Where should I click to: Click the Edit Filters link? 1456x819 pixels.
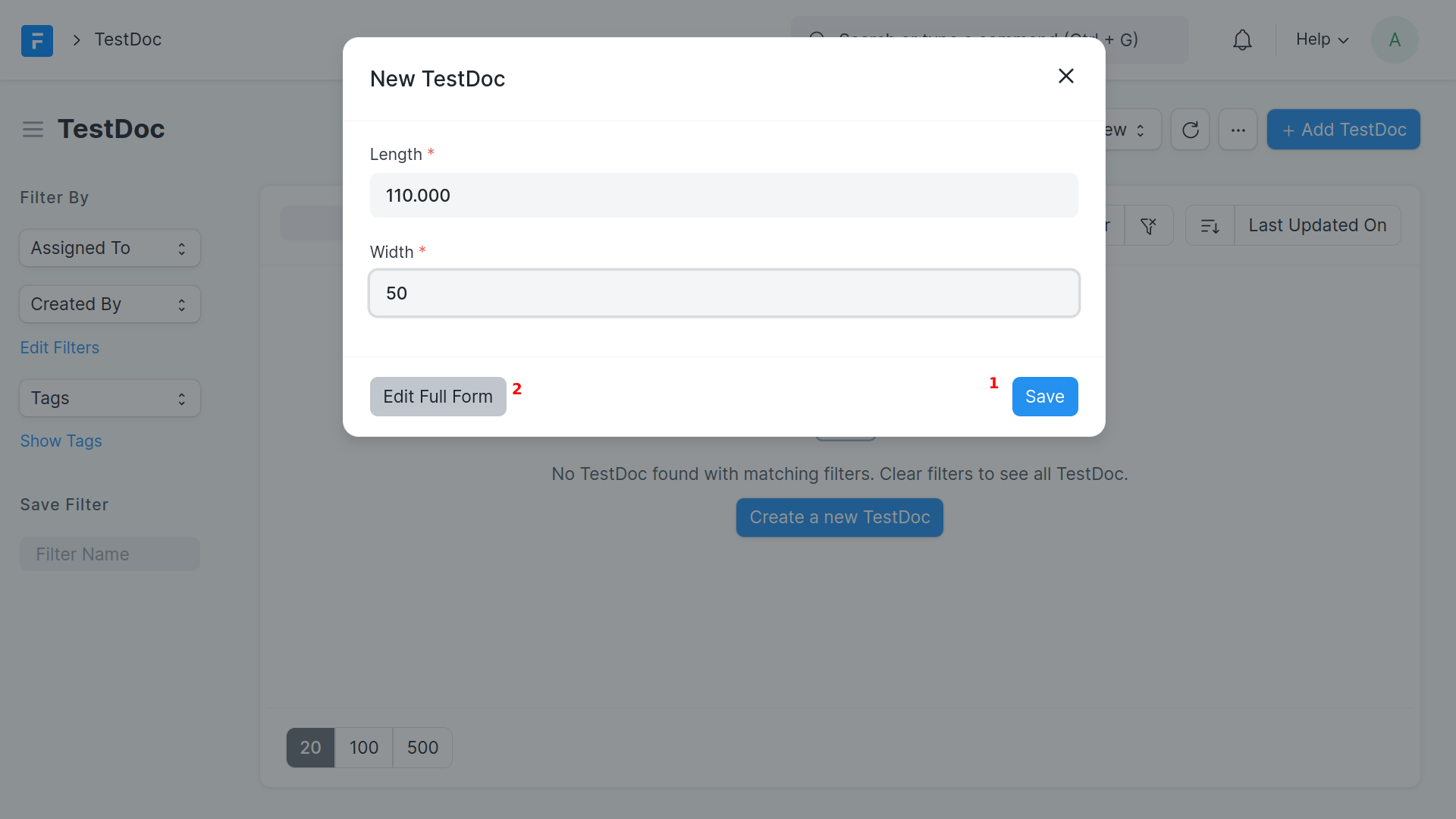pos(60,347)
